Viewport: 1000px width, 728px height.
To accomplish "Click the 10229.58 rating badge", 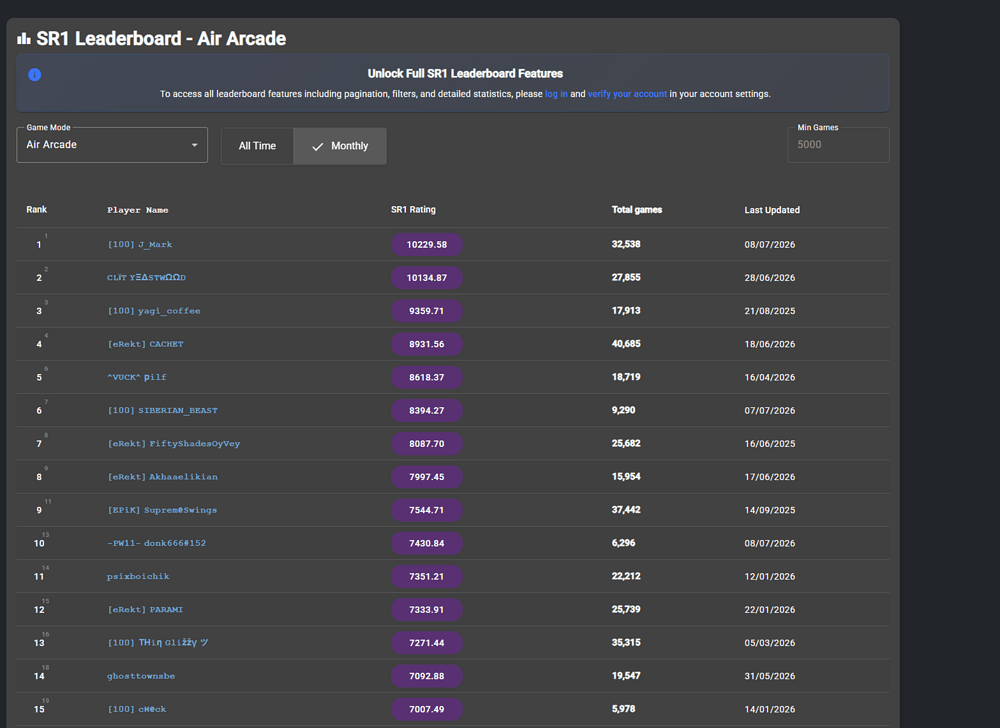I will coord(427,244).
